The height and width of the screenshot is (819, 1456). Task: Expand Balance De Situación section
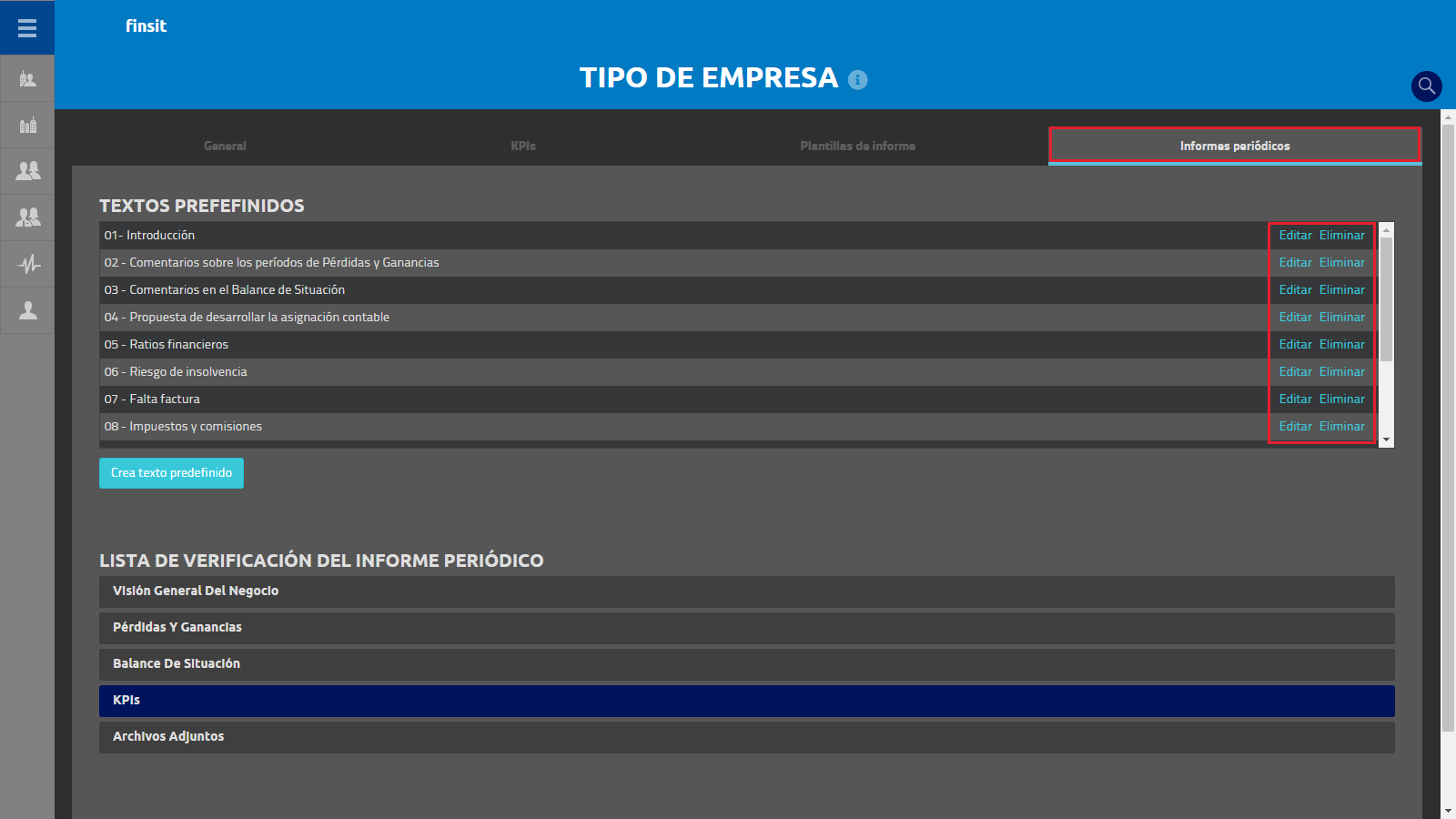tap(746, 664)
